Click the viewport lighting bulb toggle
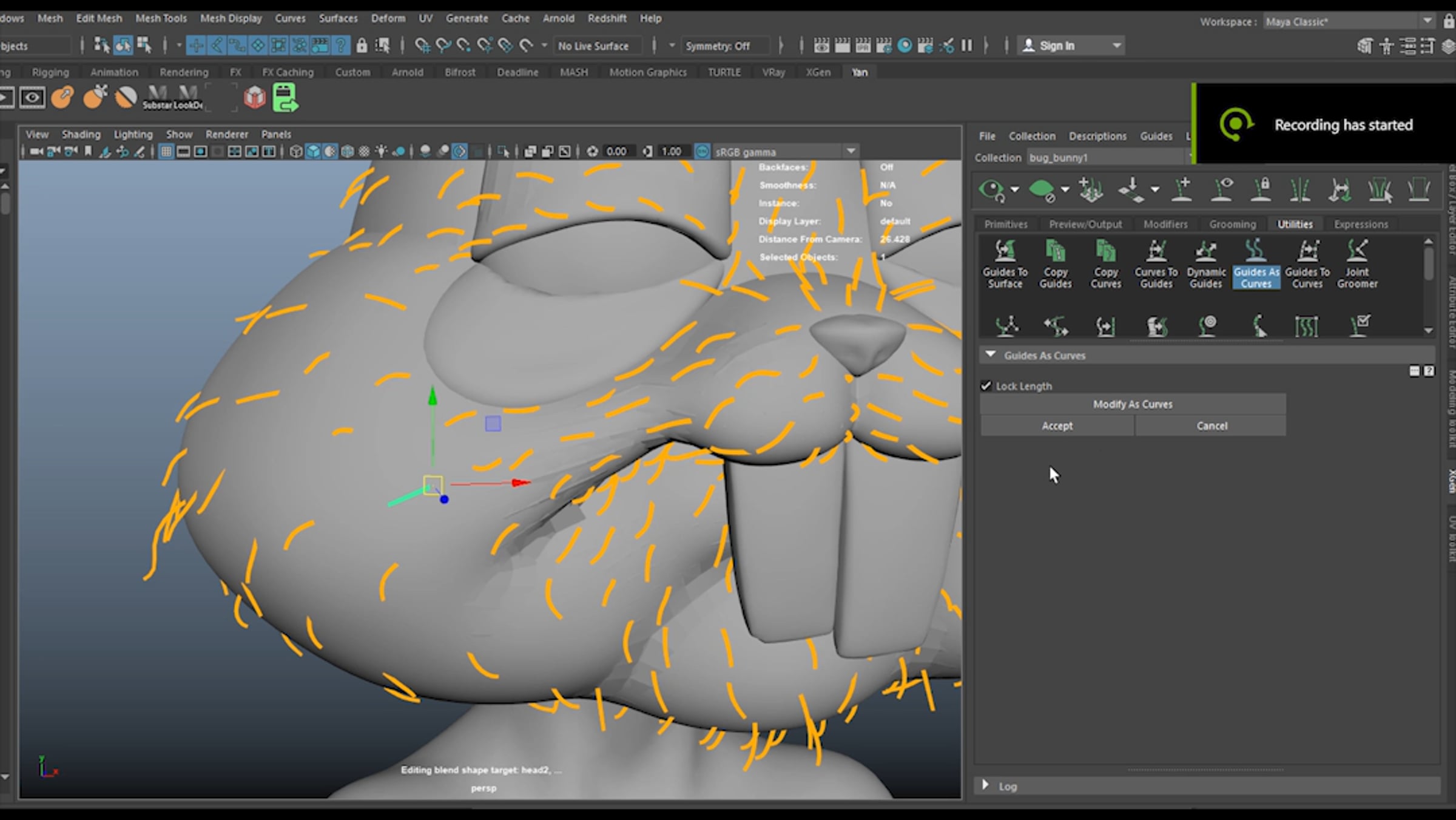This screenshot has width=1456, height=820. [x=381, y=151]
